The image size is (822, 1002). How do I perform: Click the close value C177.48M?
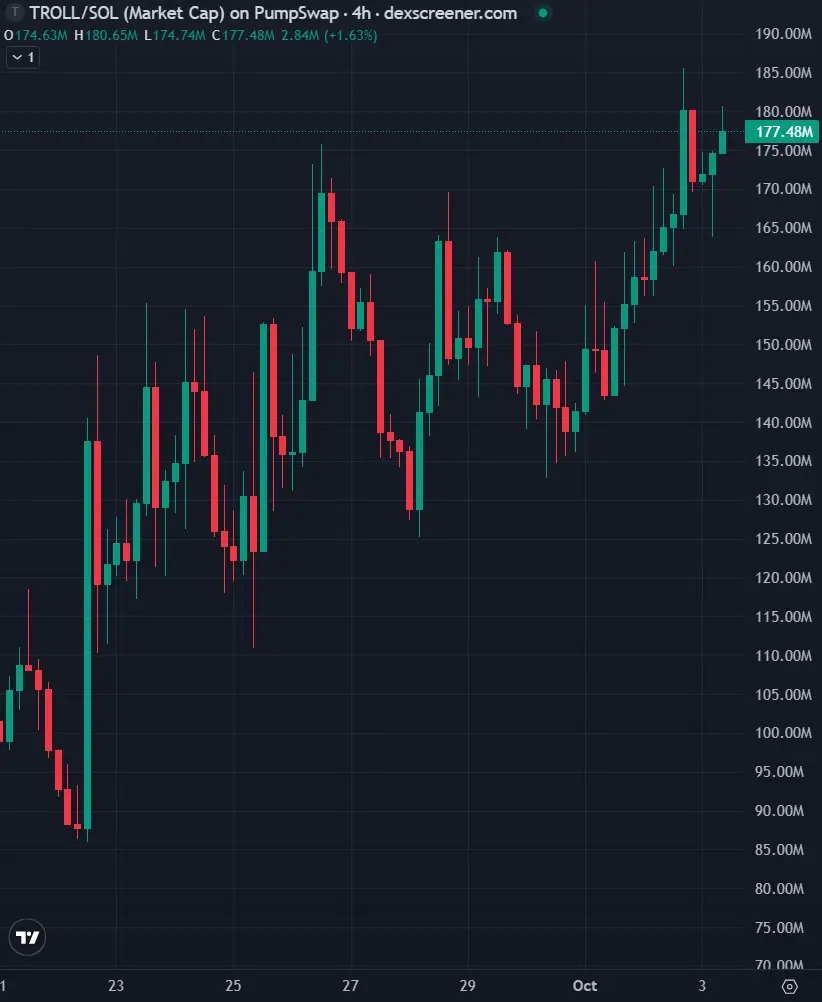243,35
